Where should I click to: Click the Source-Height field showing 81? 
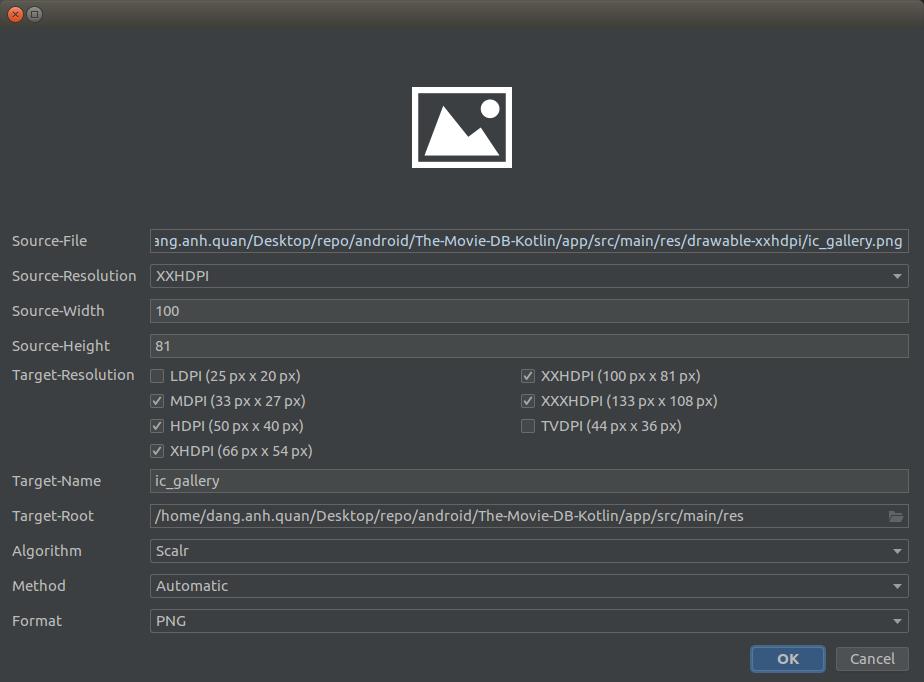[529, 346]
